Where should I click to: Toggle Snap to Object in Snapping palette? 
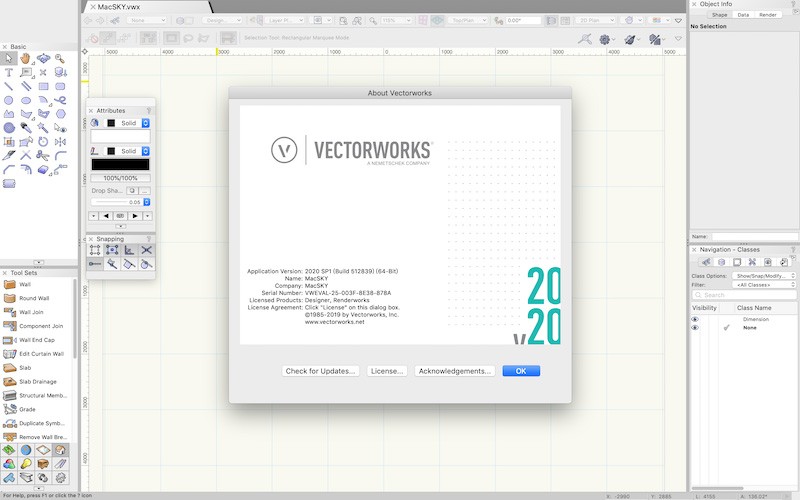112,250
